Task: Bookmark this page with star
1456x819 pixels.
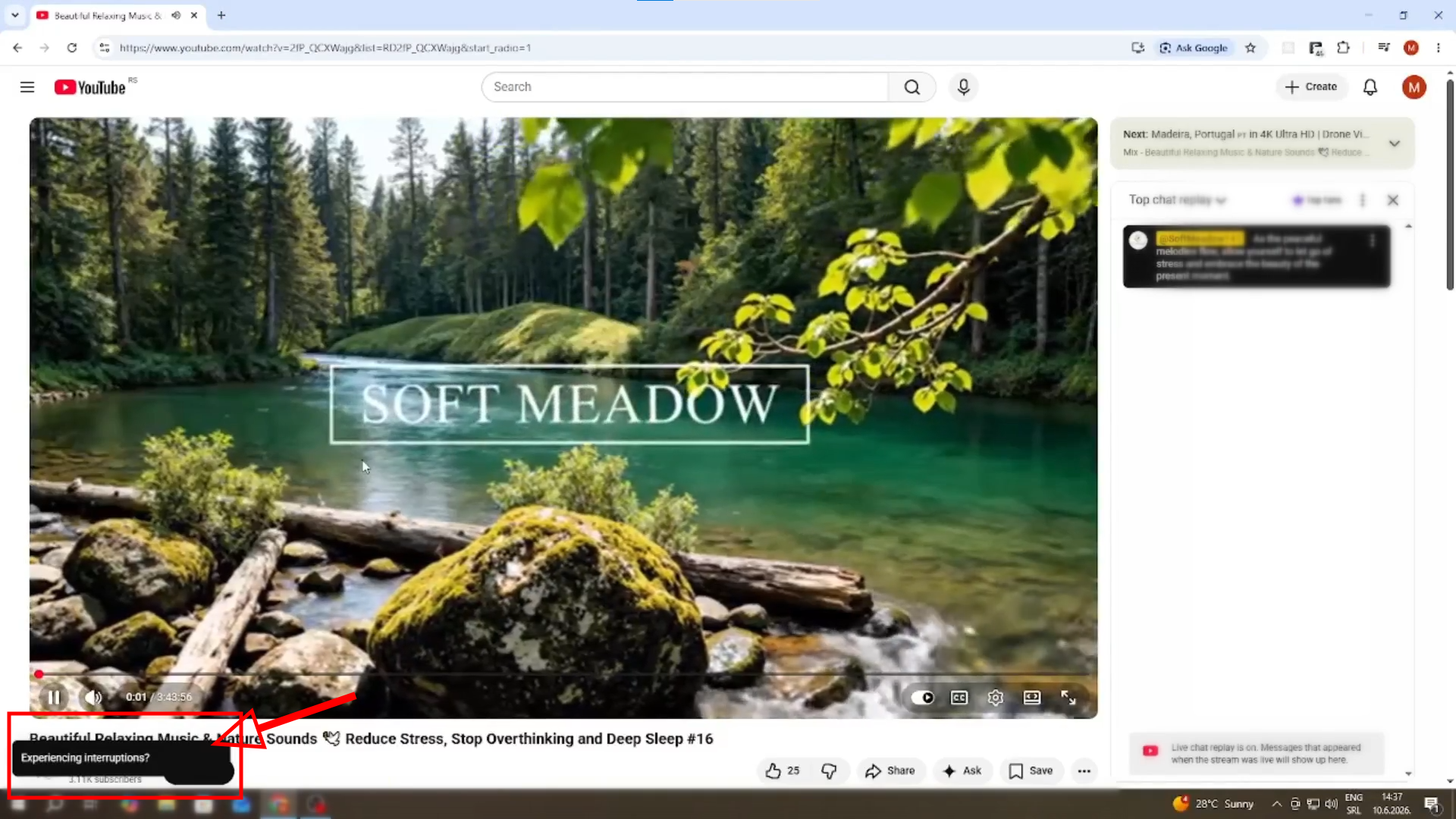Action: pos(1250,48)
